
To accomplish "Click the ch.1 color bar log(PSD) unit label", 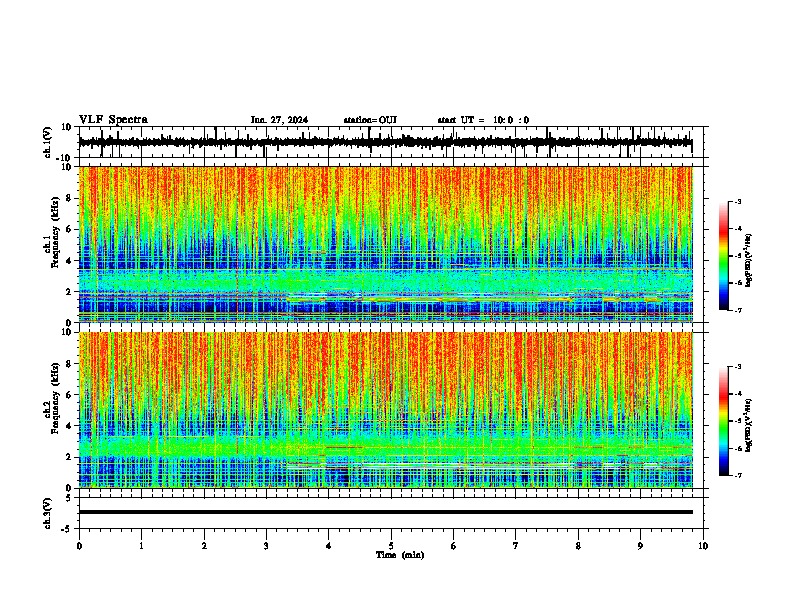I will point(749,260).
